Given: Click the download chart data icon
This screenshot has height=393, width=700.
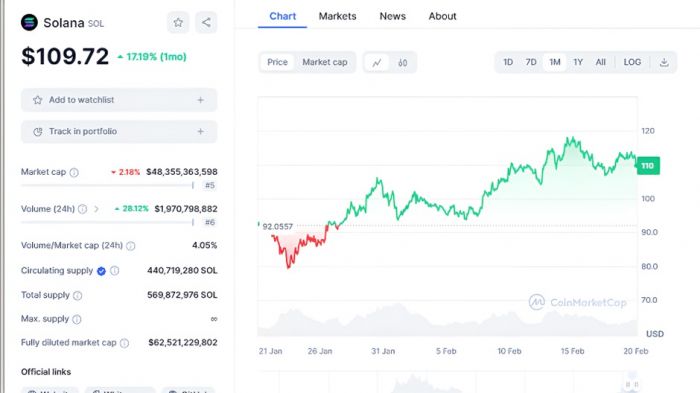Looking at the screenshot, I should [664, 63].
